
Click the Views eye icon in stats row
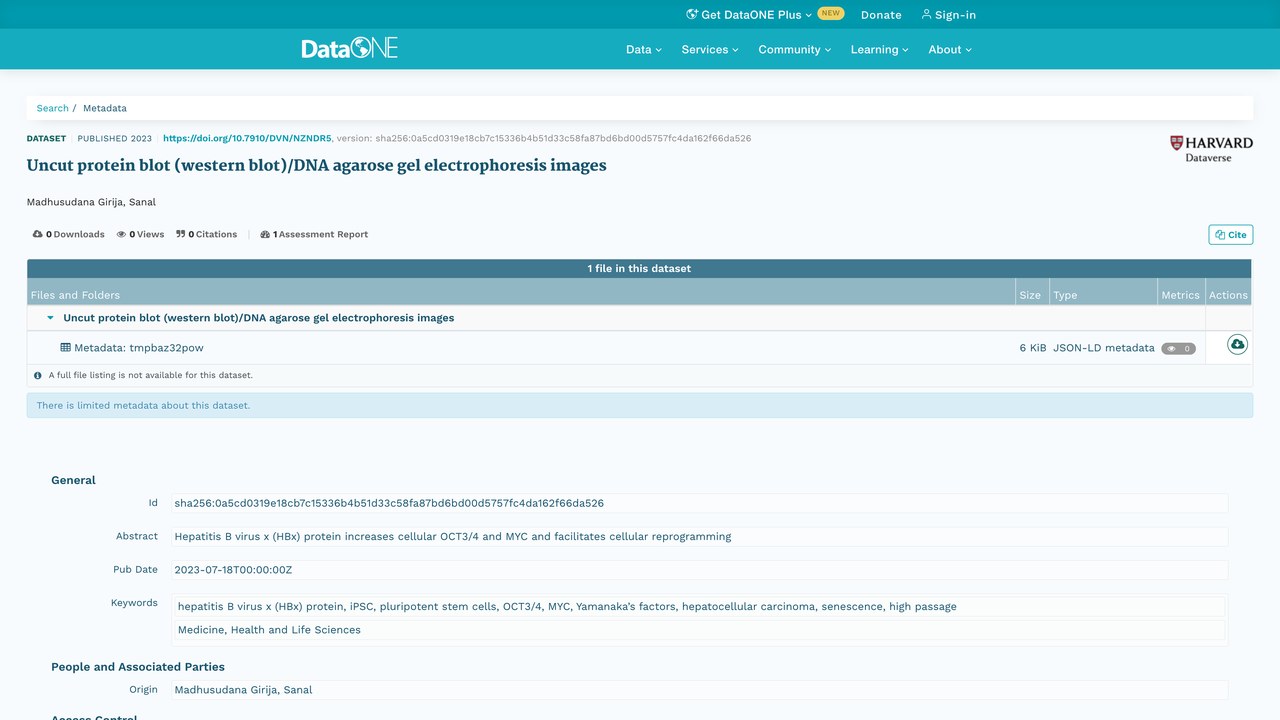pos(121,234)
